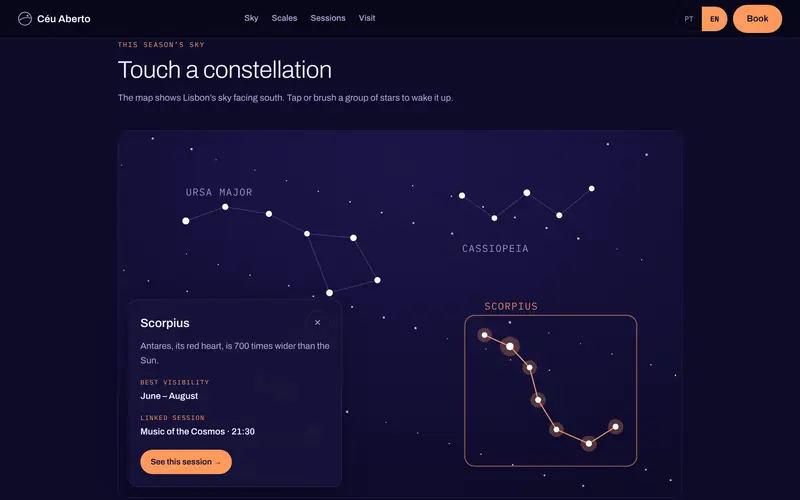Click See this session button
Screen dimensions: 800x500
[186, 462]
